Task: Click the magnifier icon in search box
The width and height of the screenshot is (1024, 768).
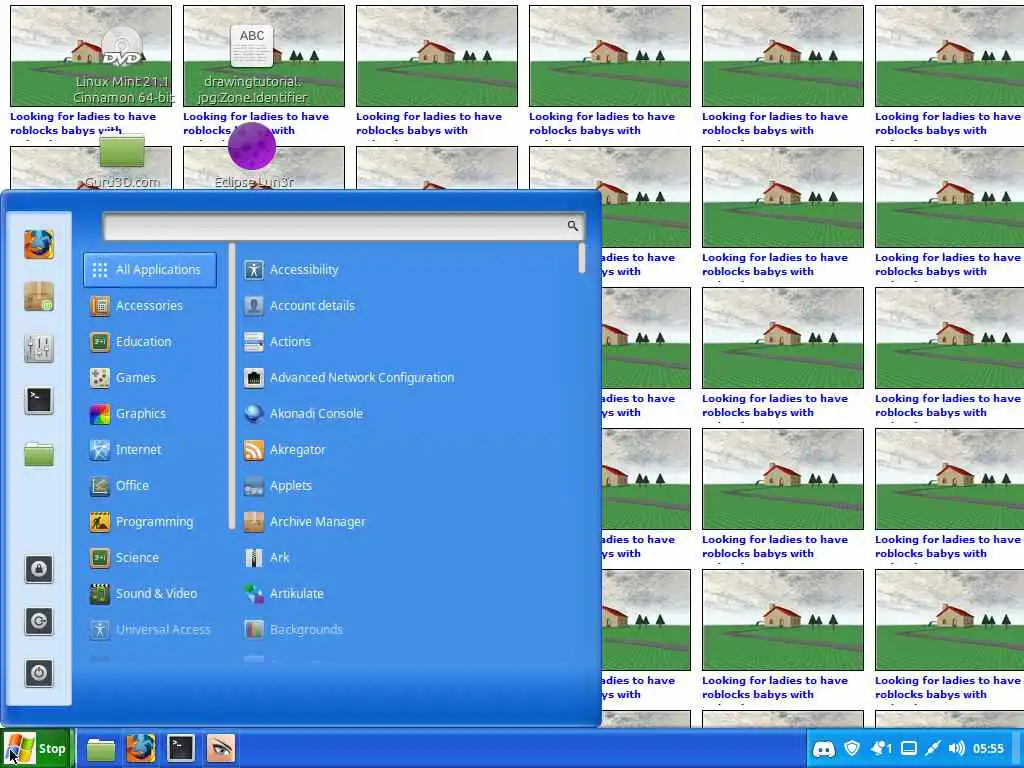Action: click(573, 226)
